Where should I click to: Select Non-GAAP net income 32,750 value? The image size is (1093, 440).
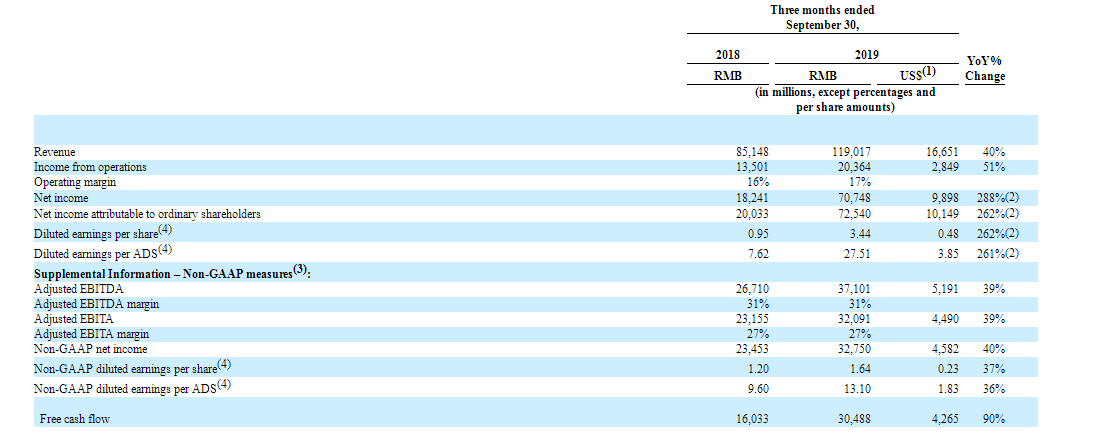855,349
